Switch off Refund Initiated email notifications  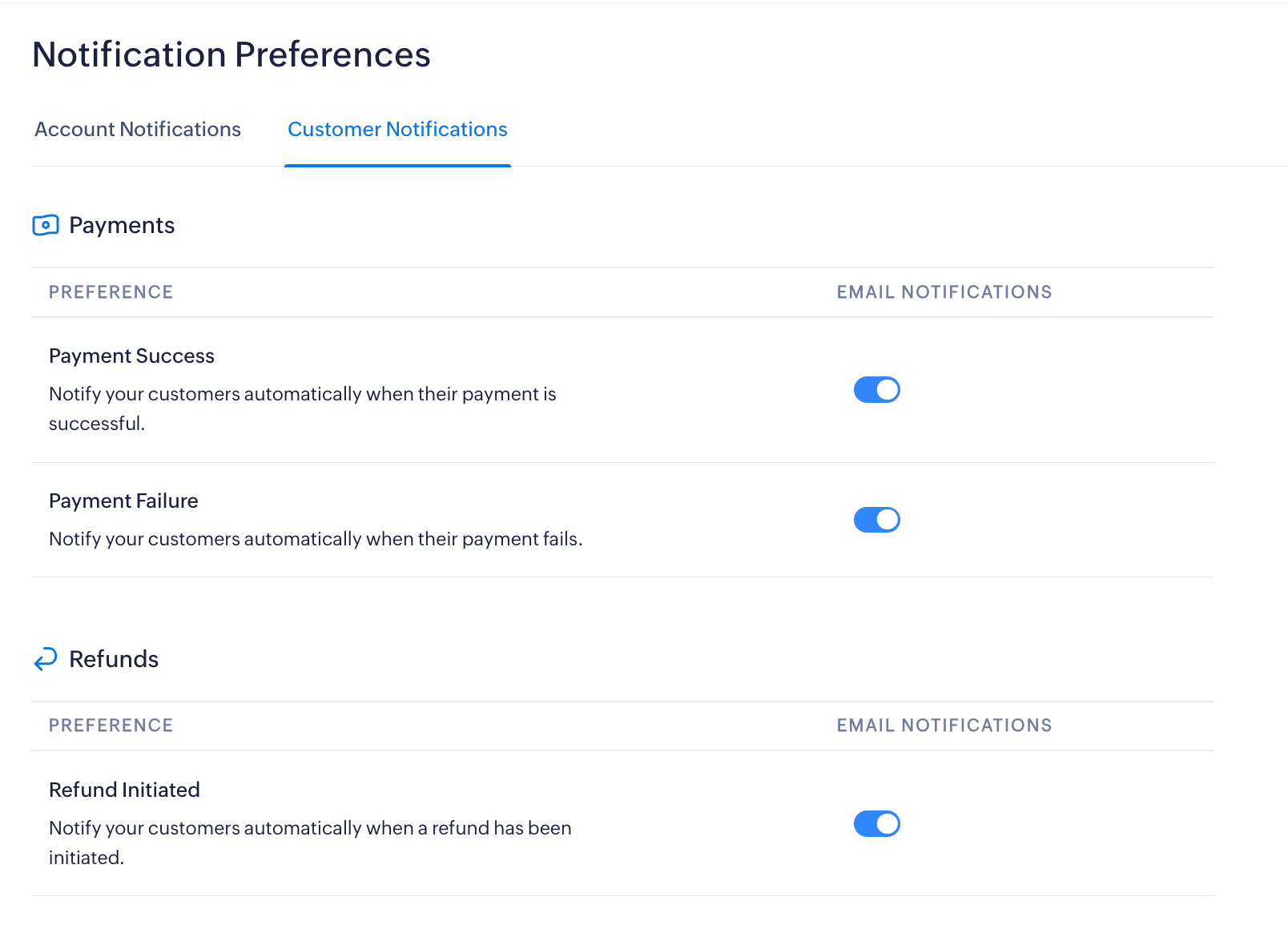[876, 823]
